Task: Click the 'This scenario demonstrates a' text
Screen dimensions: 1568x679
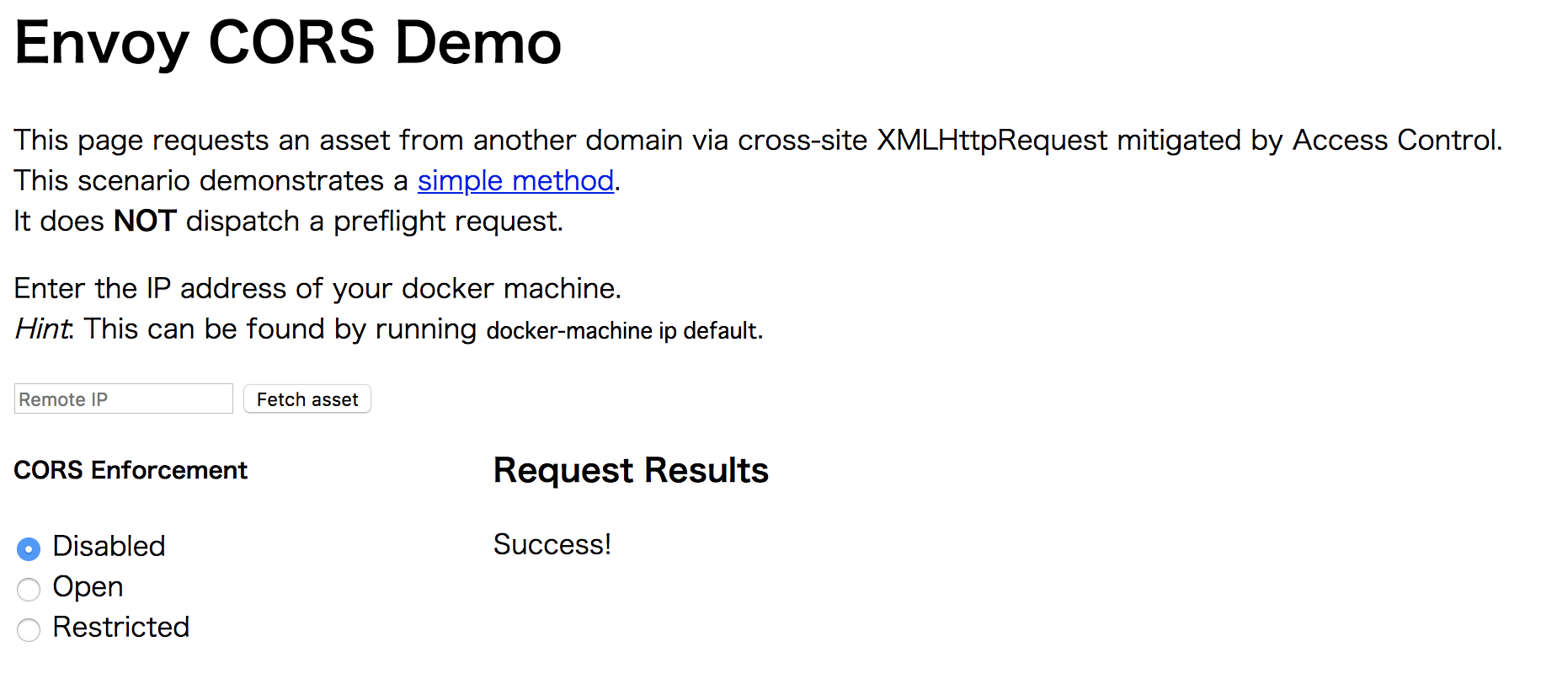Action: (211, 180)
